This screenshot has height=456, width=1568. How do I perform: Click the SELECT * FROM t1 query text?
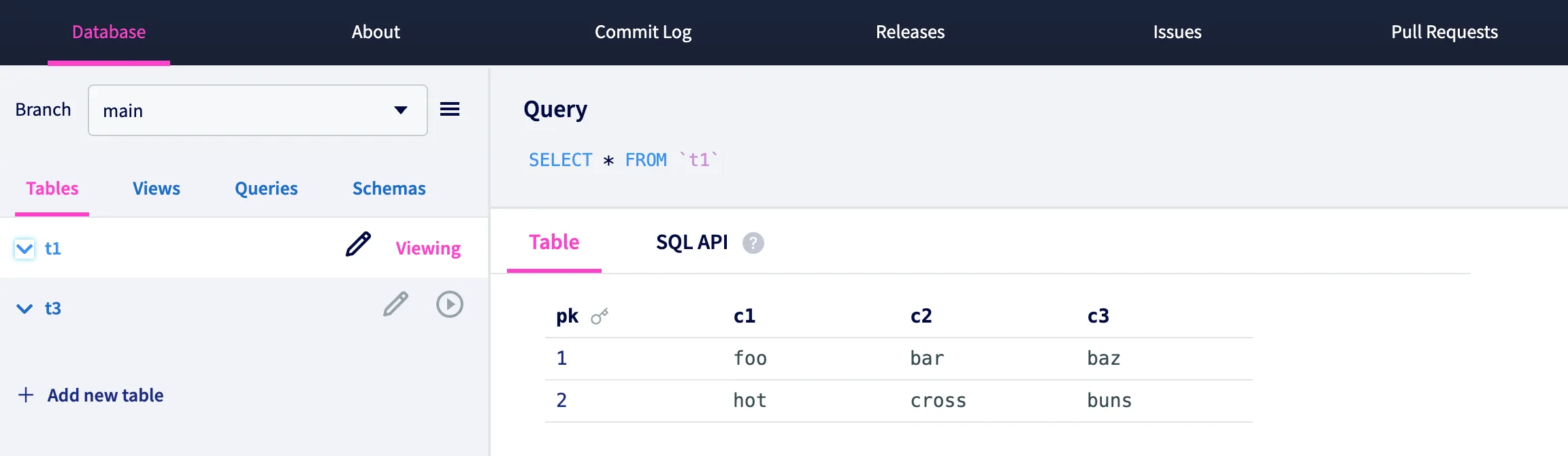click(x=623, y=160)
